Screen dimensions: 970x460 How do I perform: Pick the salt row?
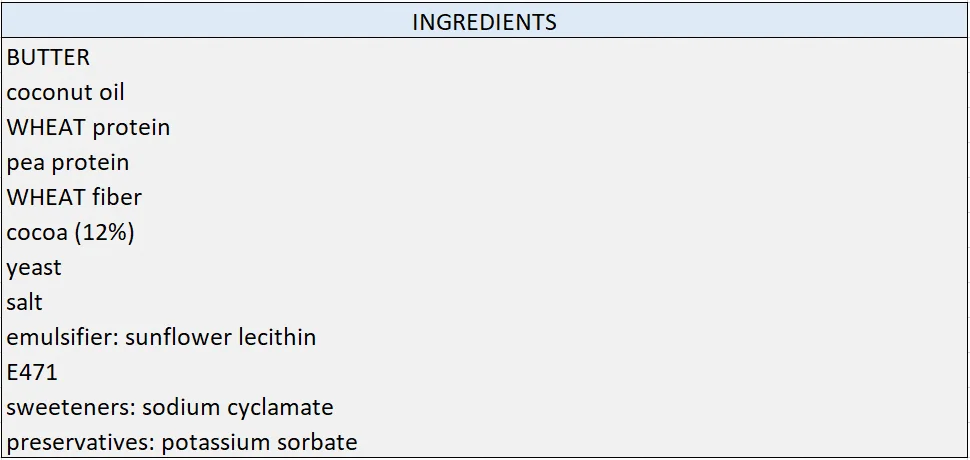484,302
